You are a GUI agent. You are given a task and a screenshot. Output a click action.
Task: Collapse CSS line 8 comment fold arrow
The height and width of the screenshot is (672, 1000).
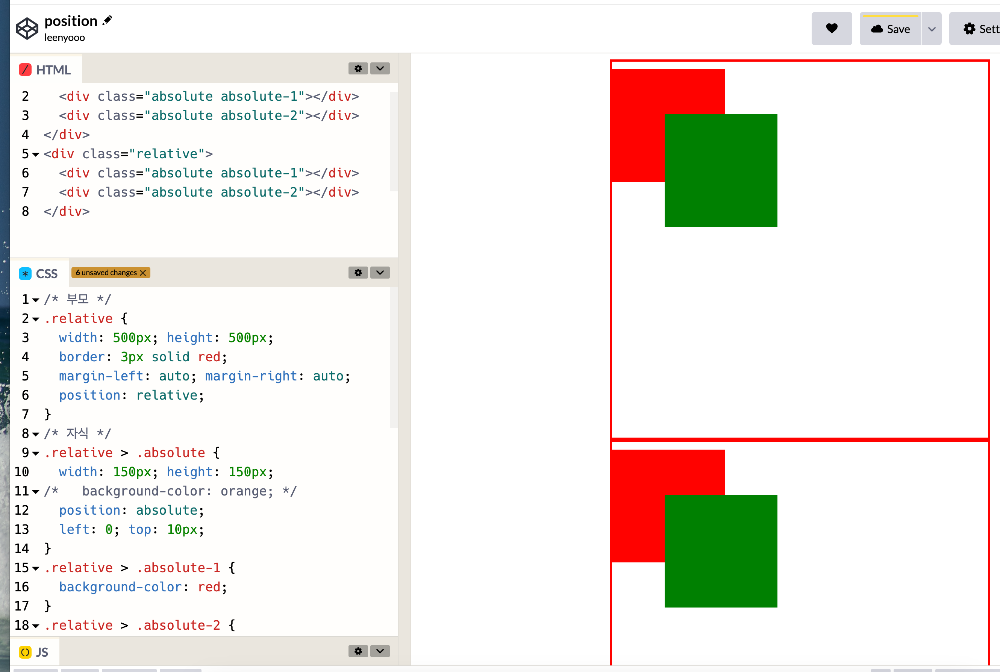click(x=36, y=434)
